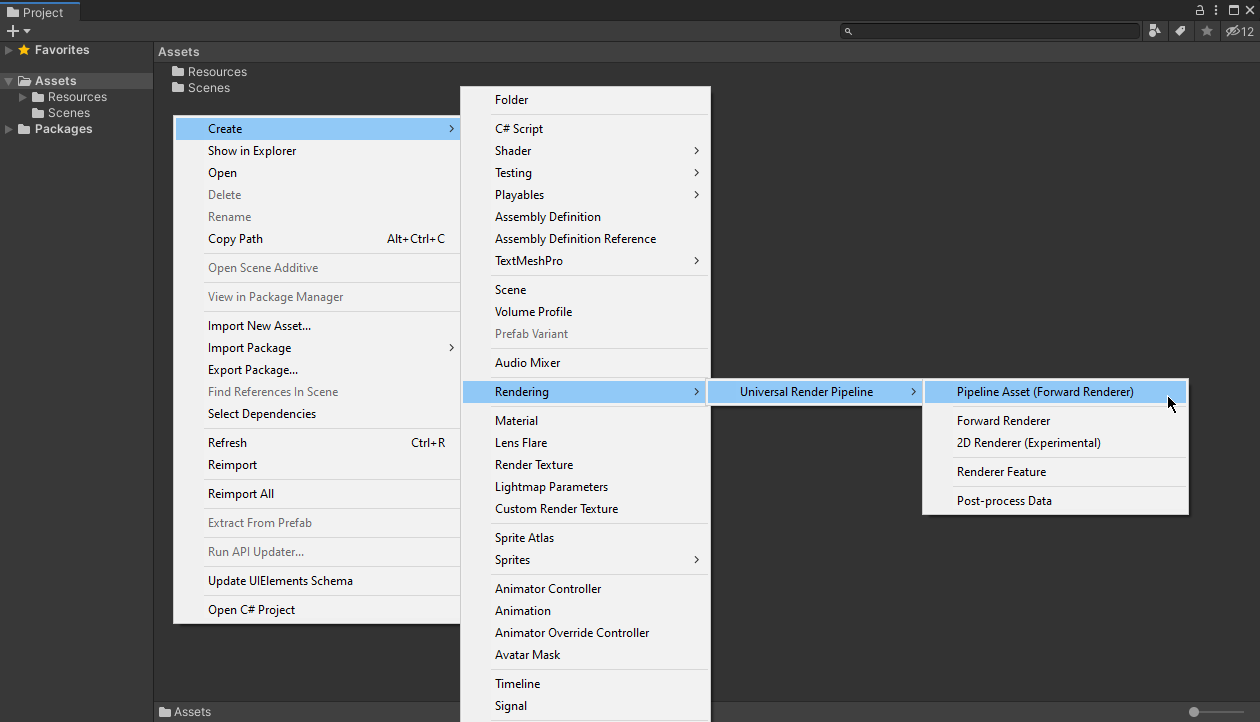1260x722 pixels.
Task: Click the Search by Label tag icon
Action: click(x=1180, y=31)
